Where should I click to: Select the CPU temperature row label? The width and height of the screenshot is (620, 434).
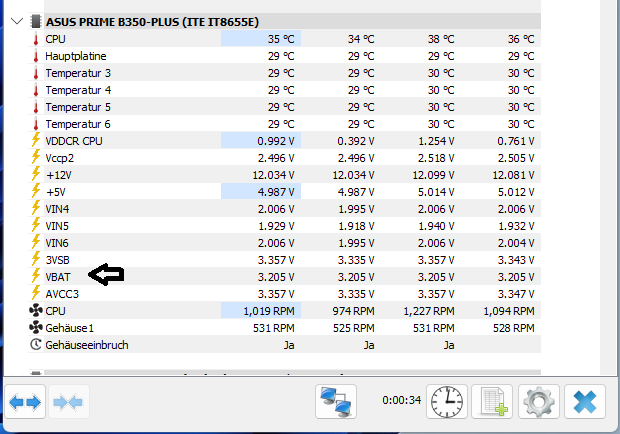[x=55, y=39]
